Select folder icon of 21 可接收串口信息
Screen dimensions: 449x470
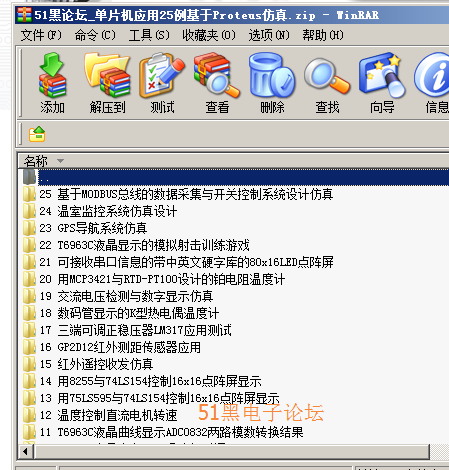coord(29,262)
